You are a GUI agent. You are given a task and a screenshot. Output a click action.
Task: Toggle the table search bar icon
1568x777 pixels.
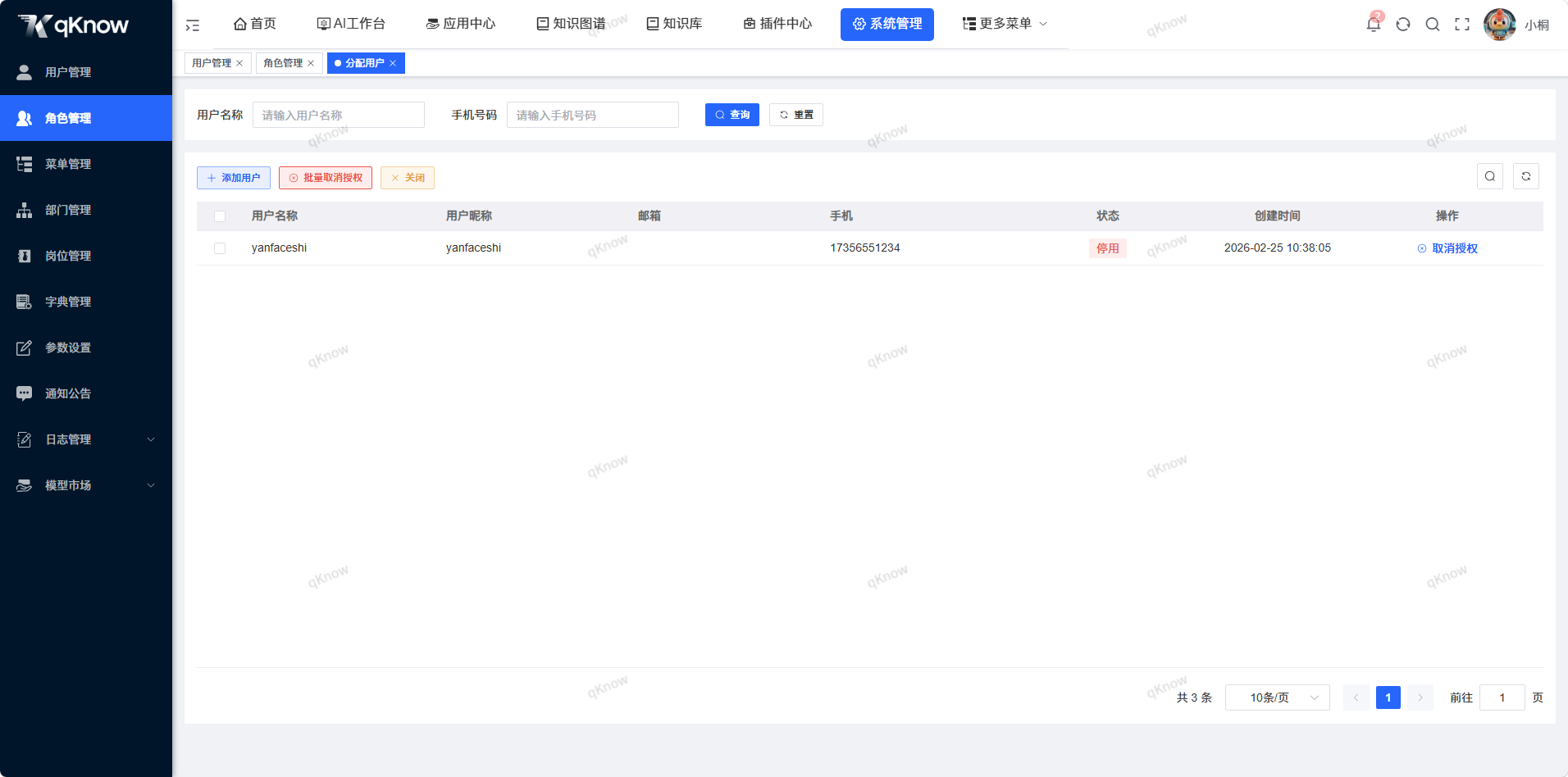pyautogui.click(x=1490, y=176)
